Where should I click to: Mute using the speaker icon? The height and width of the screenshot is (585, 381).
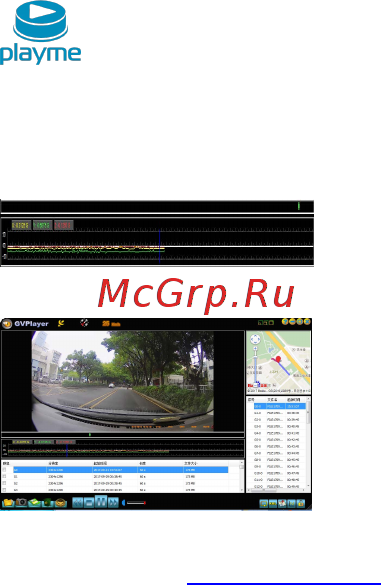(124, 503)
